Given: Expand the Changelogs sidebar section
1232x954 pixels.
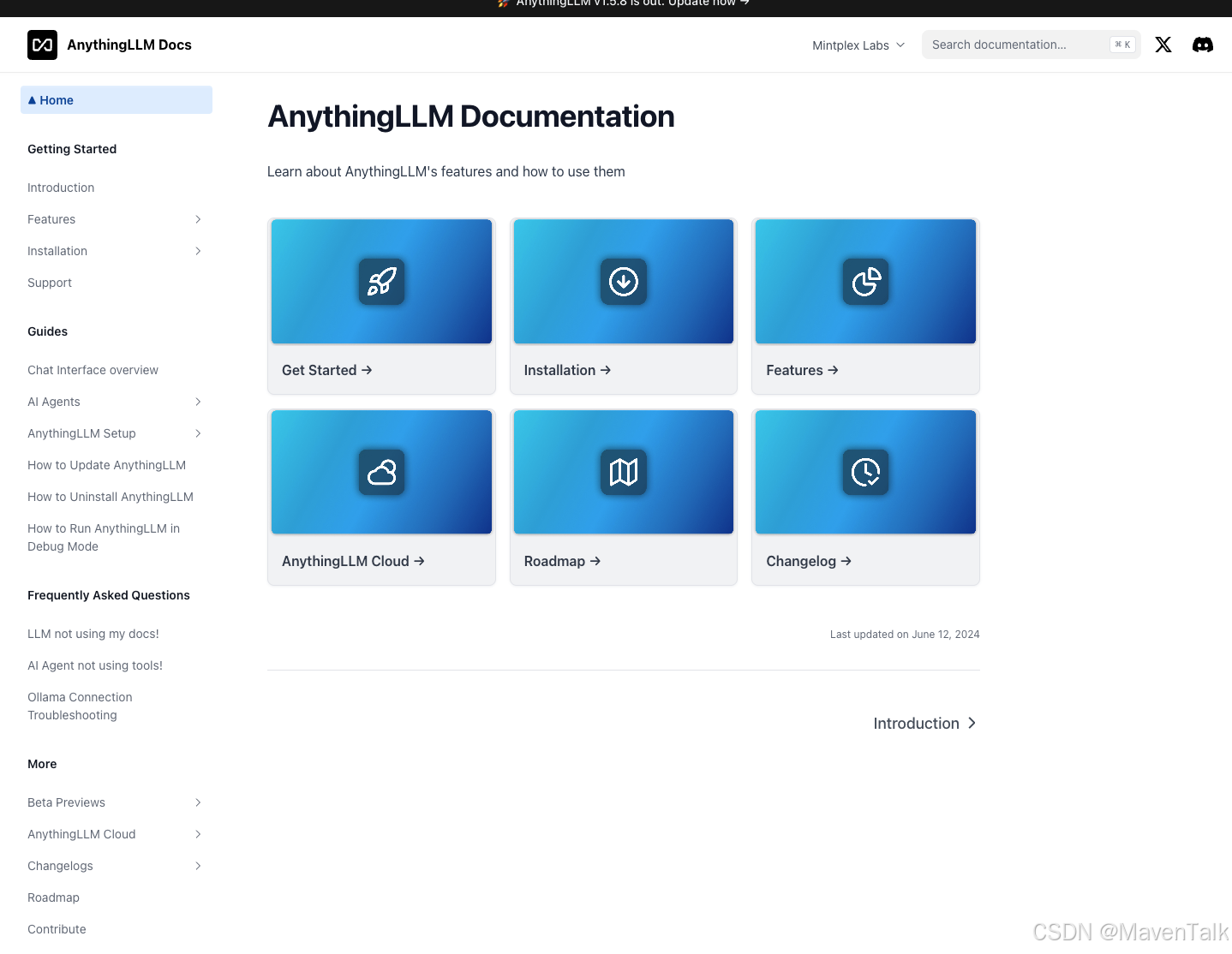Looking at the screenshot, I should tap(198, 866).
